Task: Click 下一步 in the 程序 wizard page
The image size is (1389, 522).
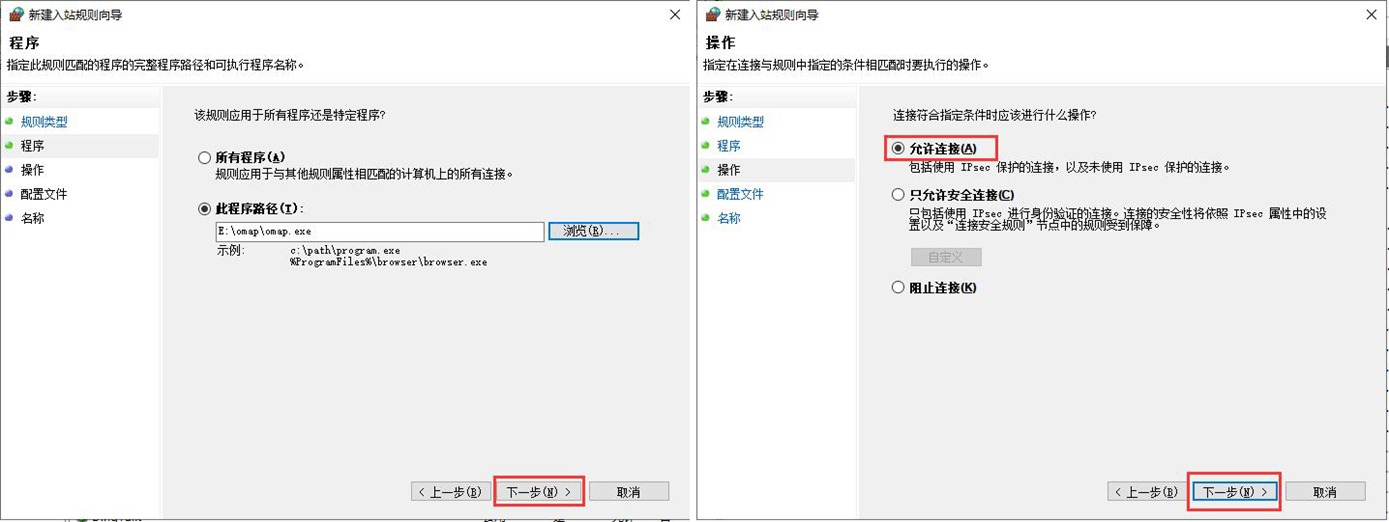Action: click(x=539, y=492)
